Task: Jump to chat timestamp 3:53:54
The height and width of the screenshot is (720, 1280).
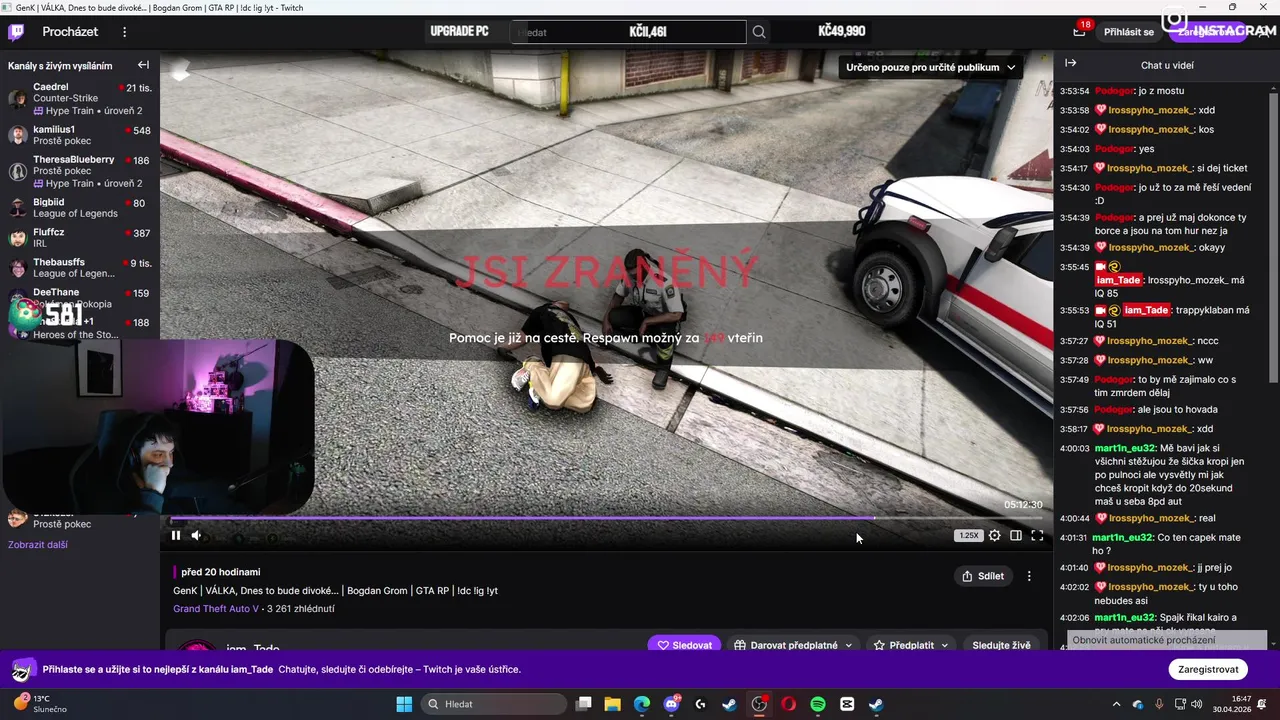Action: [x=1074, y=91]
